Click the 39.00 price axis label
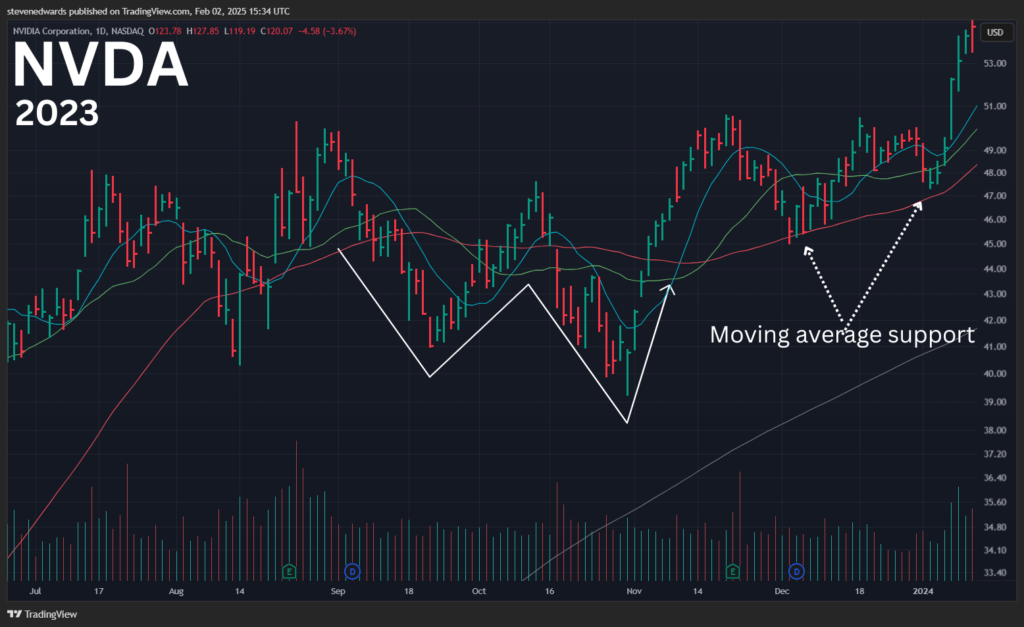Screen dimensions: 1024x627 click(995, 402)
